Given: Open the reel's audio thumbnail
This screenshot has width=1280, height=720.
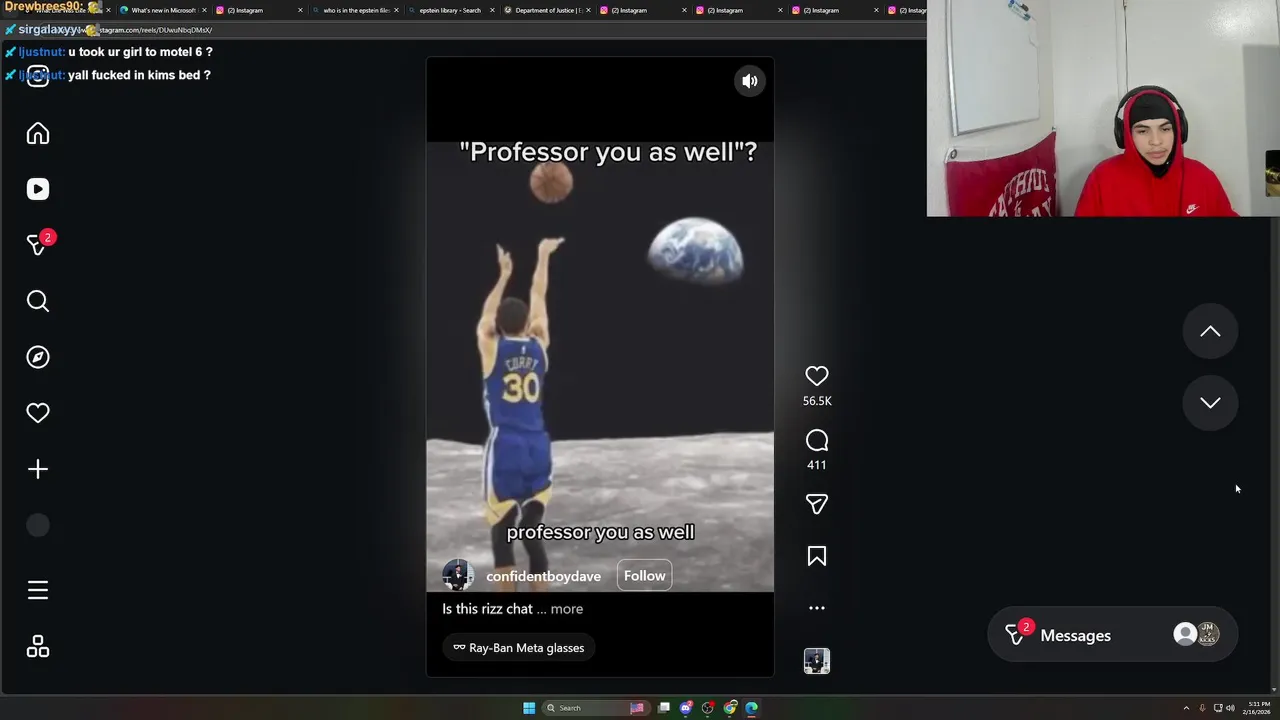Looking at the screenshot, I should point(817,661).
